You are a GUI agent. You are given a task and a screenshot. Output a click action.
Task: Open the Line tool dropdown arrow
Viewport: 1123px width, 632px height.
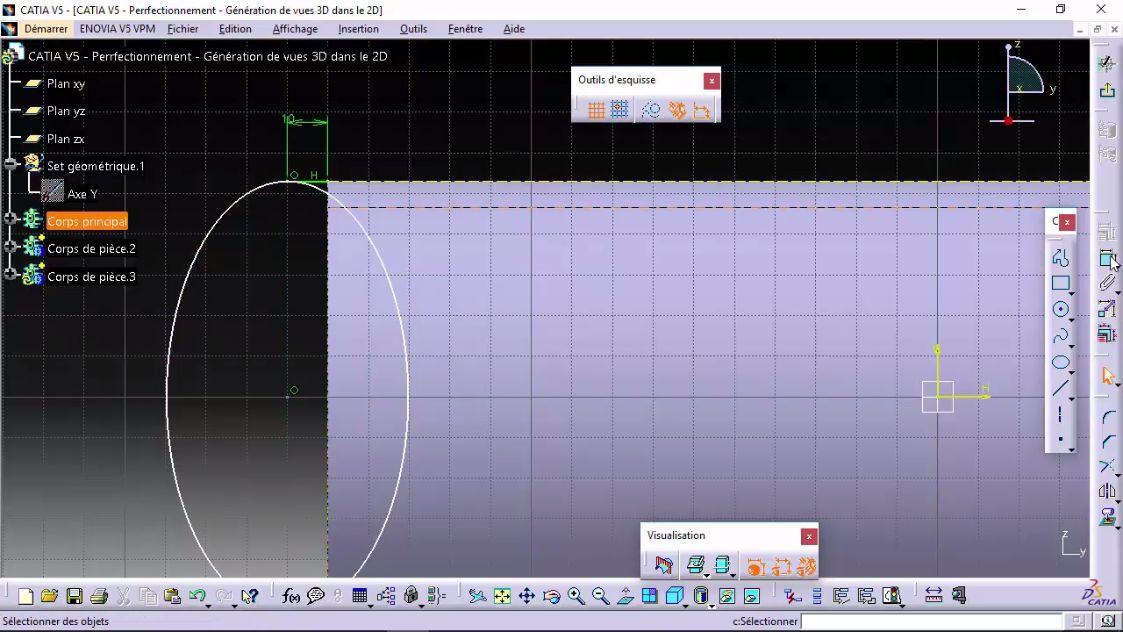tap(1071, 398)
